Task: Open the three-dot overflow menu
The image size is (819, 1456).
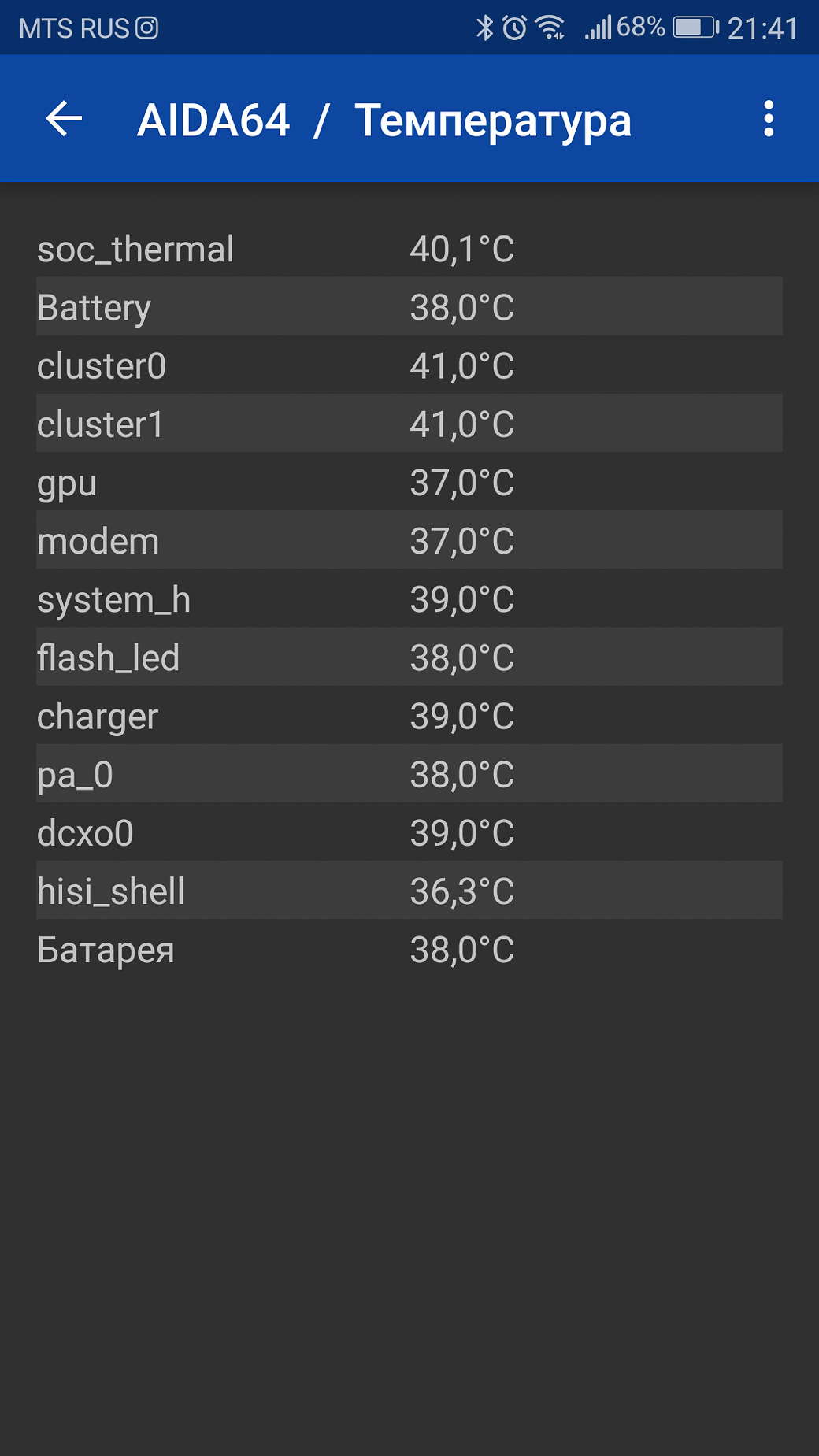Action: (x=769, y=119)
